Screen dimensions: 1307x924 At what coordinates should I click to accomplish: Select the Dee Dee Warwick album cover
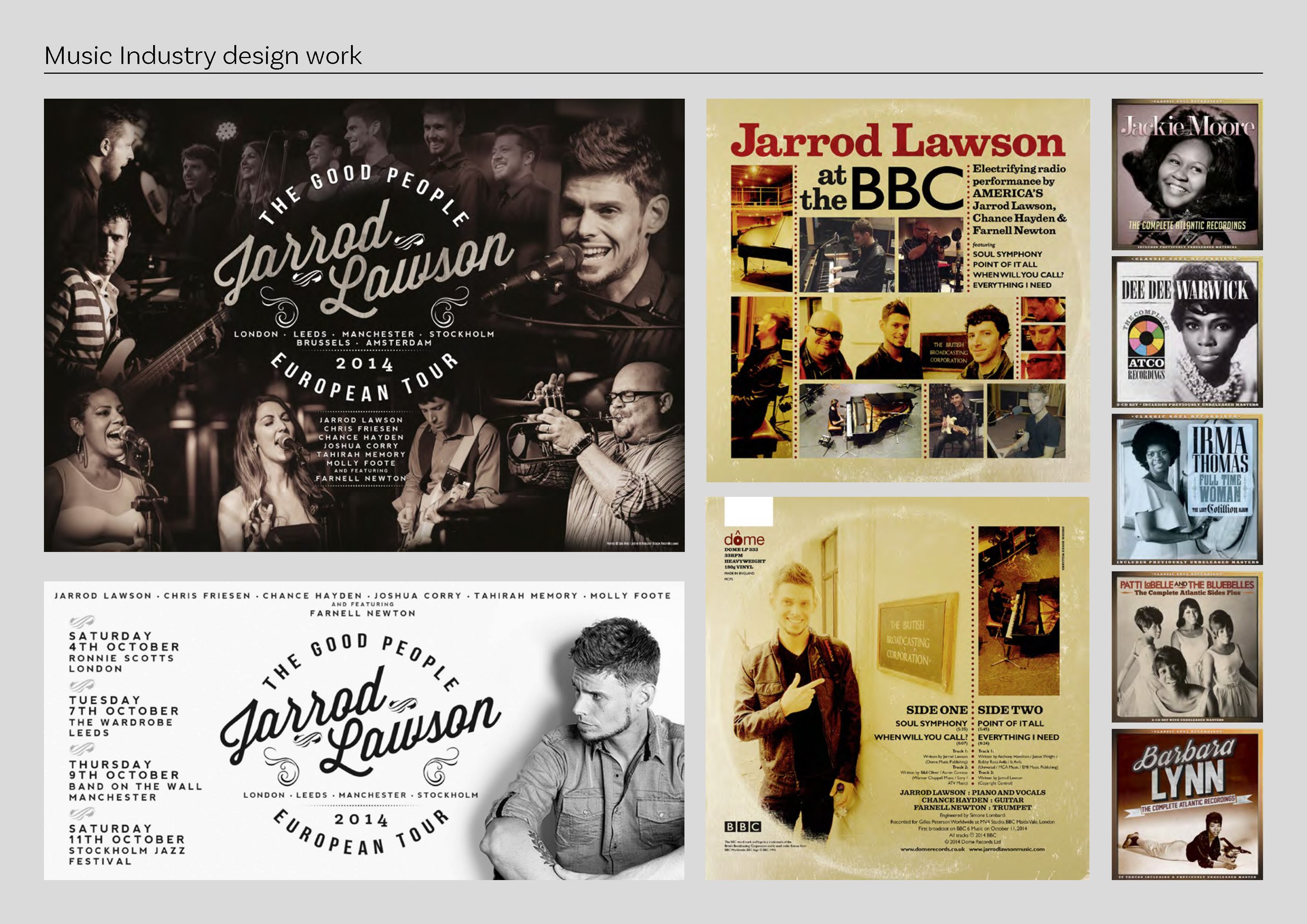[1187, 332]
